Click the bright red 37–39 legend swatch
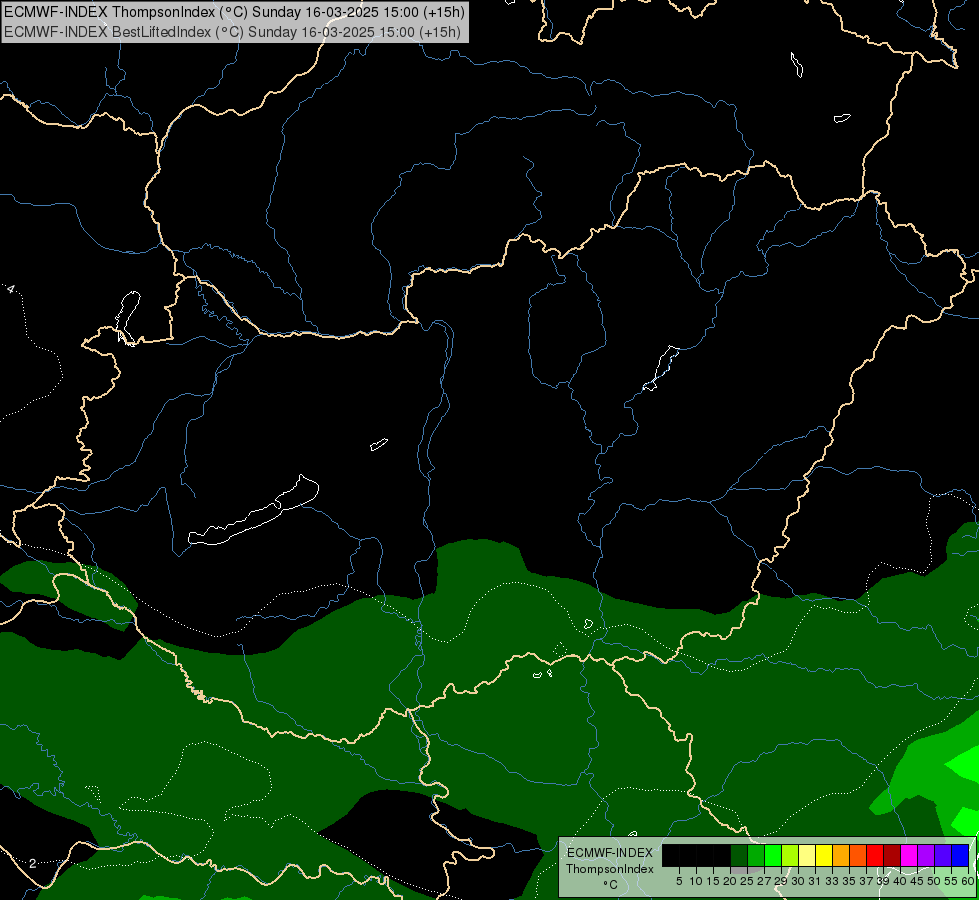 click(x=875, y=855)
